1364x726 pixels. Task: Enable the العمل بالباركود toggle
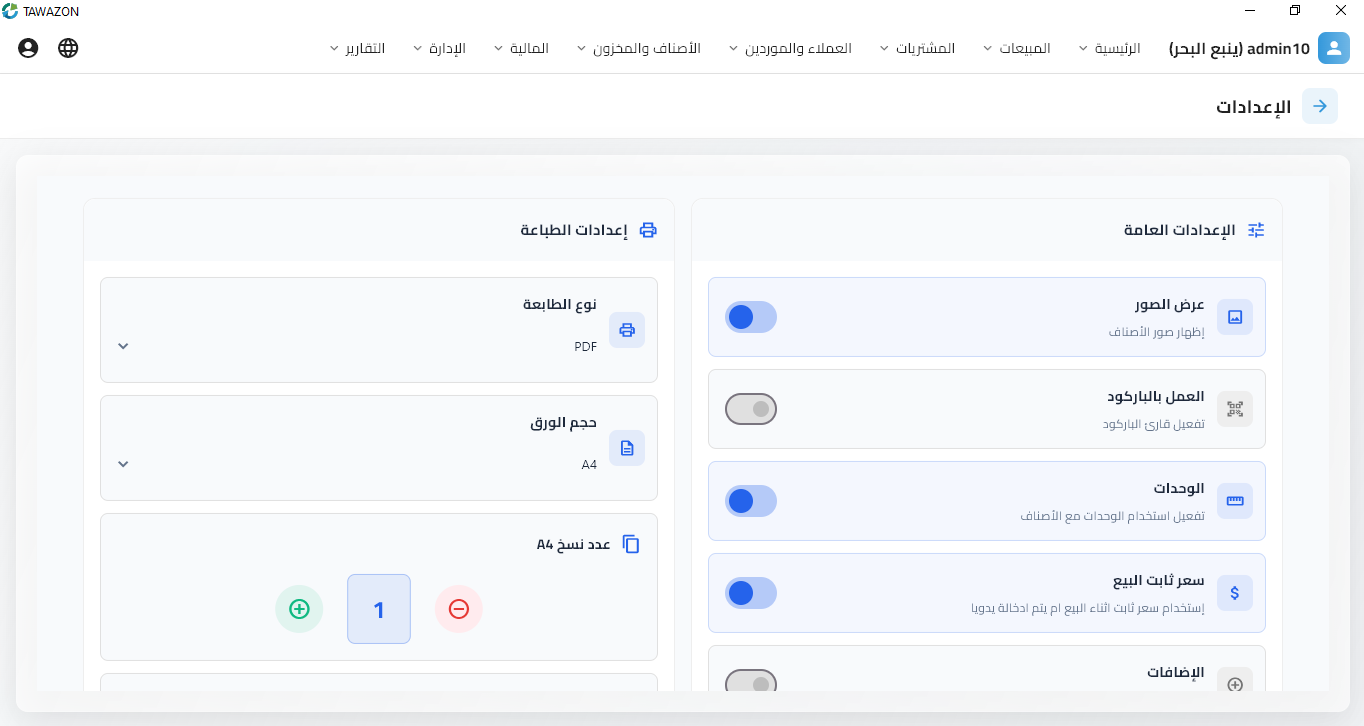(751, 408)
